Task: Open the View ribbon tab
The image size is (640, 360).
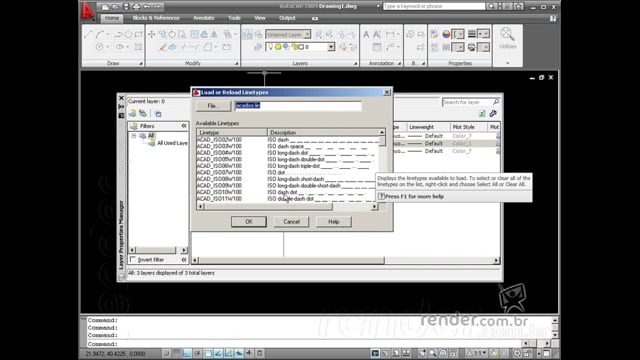Action: point(260,18)
